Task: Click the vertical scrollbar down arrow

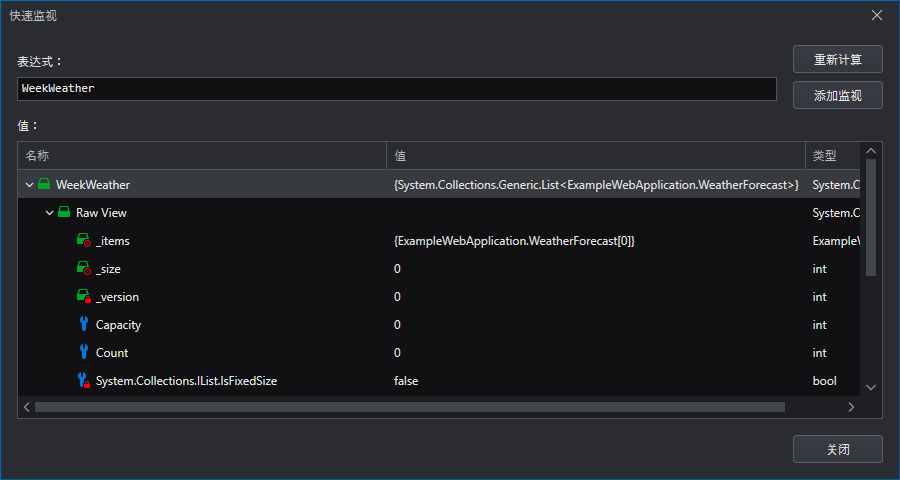Action: (871, 388)
